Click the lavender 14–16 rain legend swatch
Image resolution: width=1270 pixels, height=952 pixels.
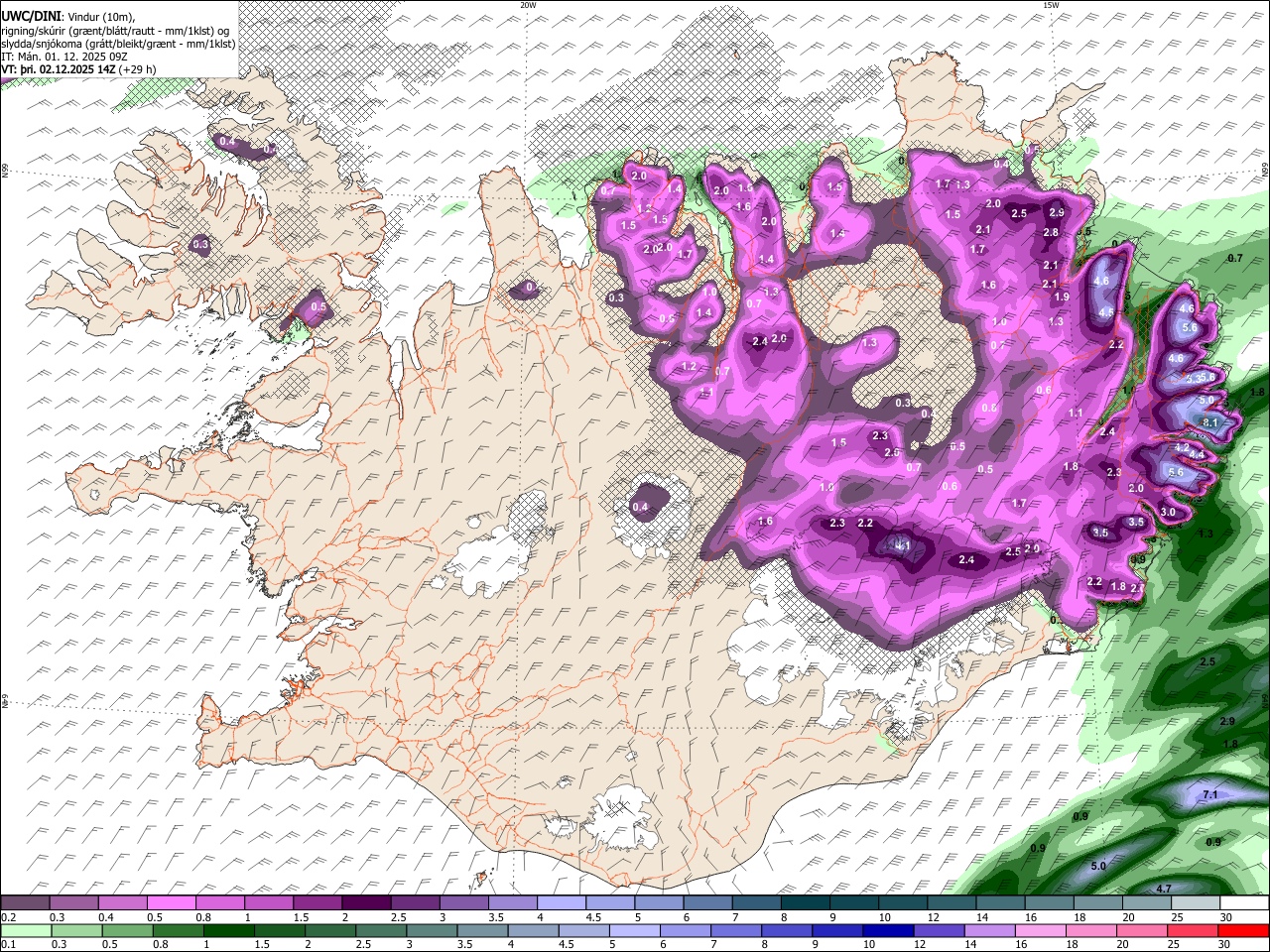pos(989,930)
